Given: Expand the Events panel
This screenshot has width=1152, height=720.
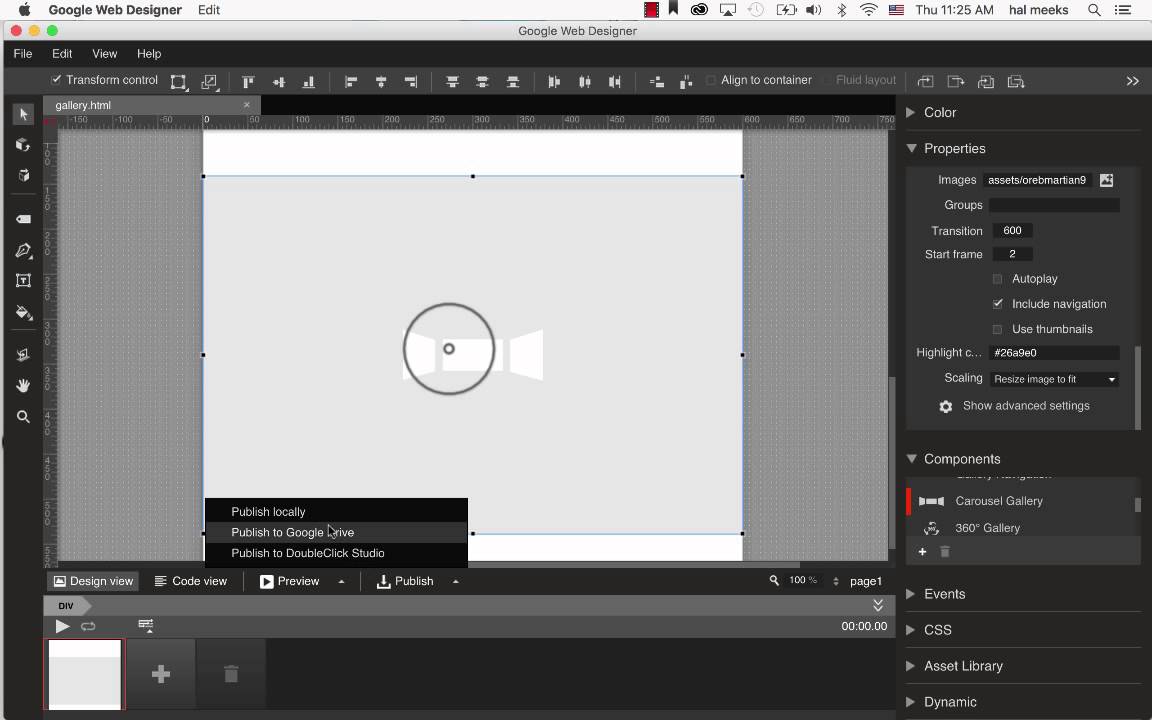Looking at the screenshot, I should pos(912,594).
